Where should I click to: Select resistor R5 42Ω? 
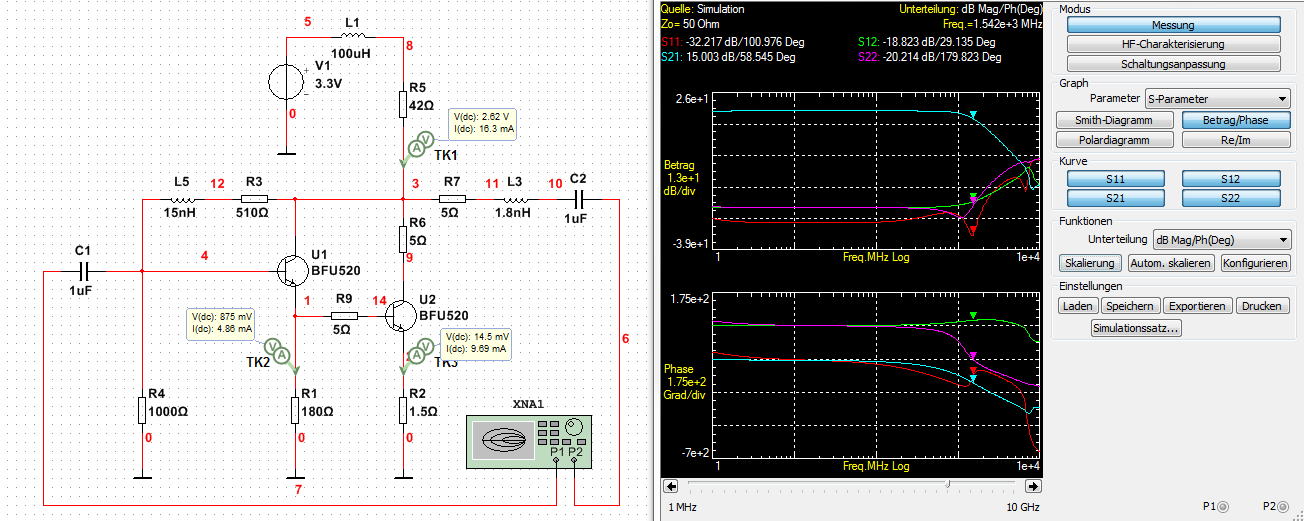coord(403,104)
